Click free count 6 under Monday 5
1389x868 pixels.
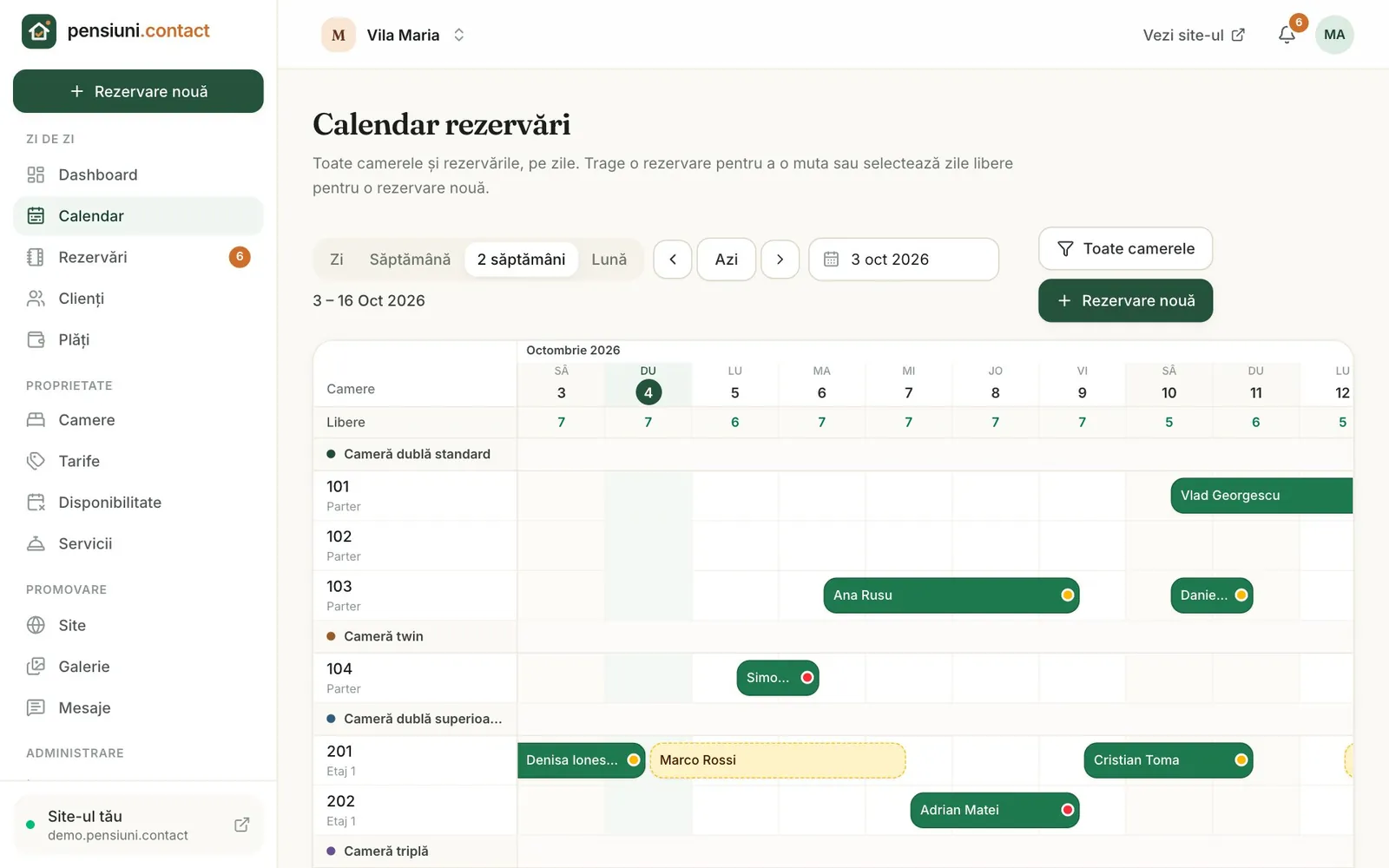(x=735, y=422)
